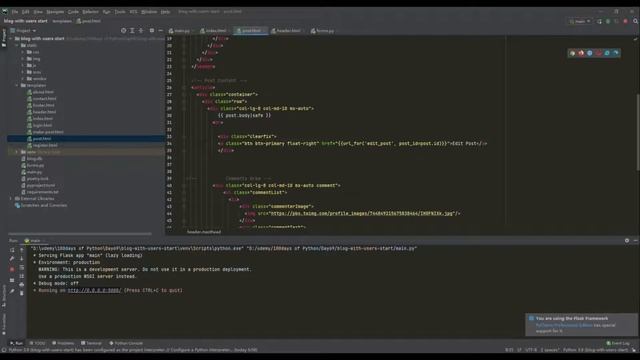Image resolution: width=640 pixels, height=360 pixels.
Task: Click the select opened file target icon
Action: (x=123, y=31)
